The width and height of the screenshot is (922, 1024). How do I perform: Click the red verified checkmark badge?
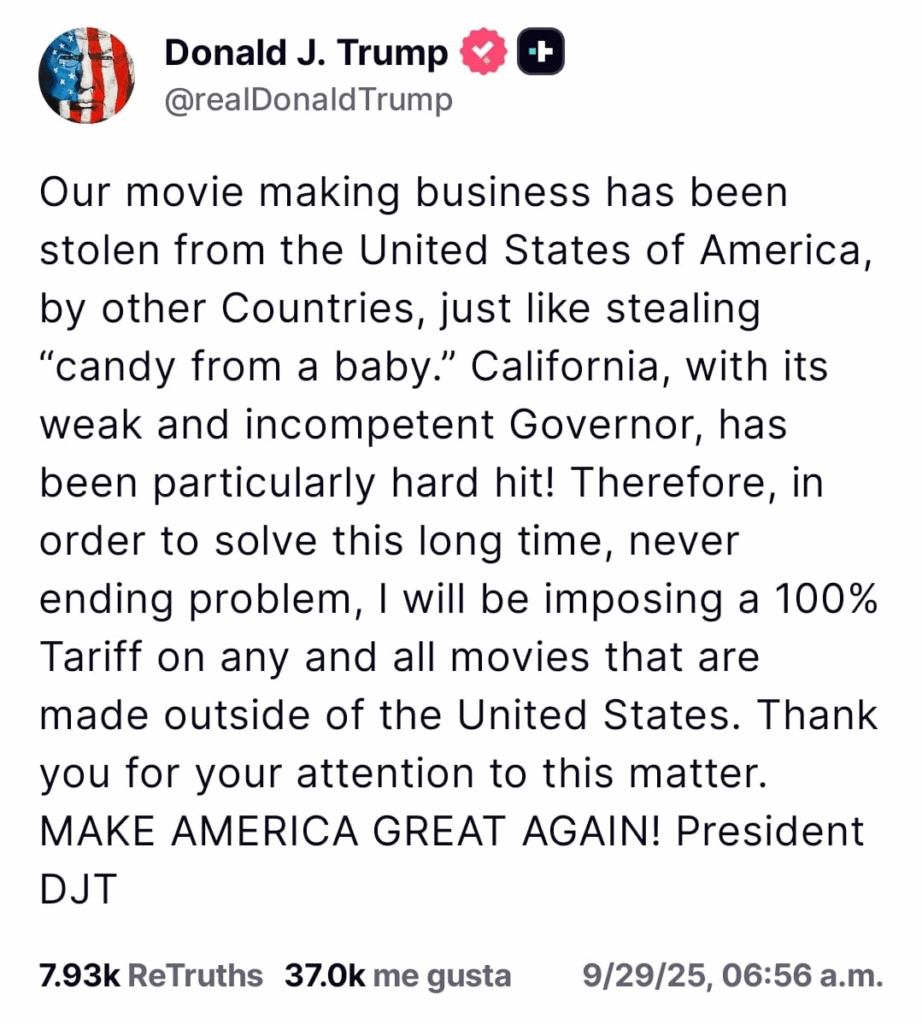(484, 52)
